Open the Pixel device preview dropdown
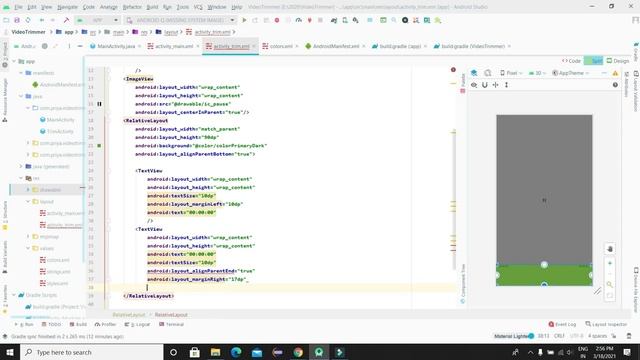The width and height of the screenshot is (640, 360). 511,73
